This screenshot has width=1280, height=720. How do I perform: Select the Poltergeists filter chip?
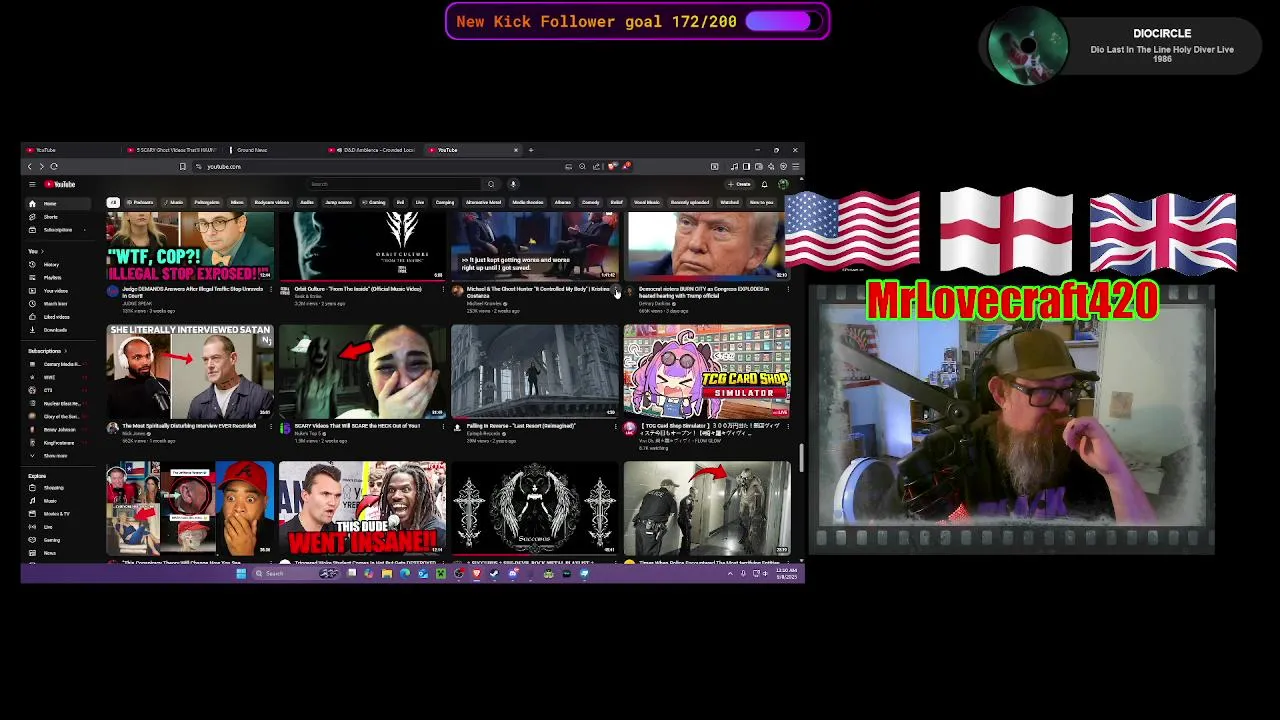pos(206,202)
